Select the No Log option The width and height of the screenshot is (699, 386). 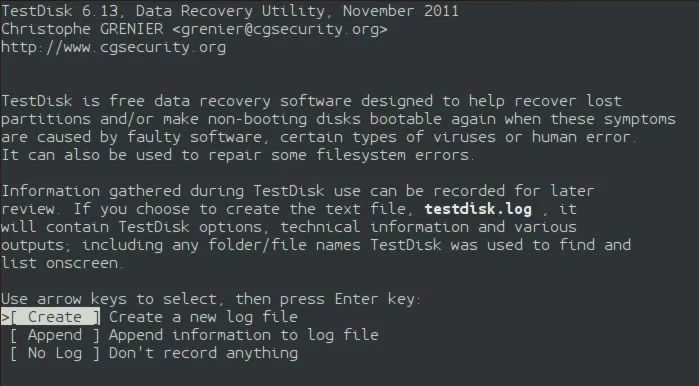tap(55, 353)
